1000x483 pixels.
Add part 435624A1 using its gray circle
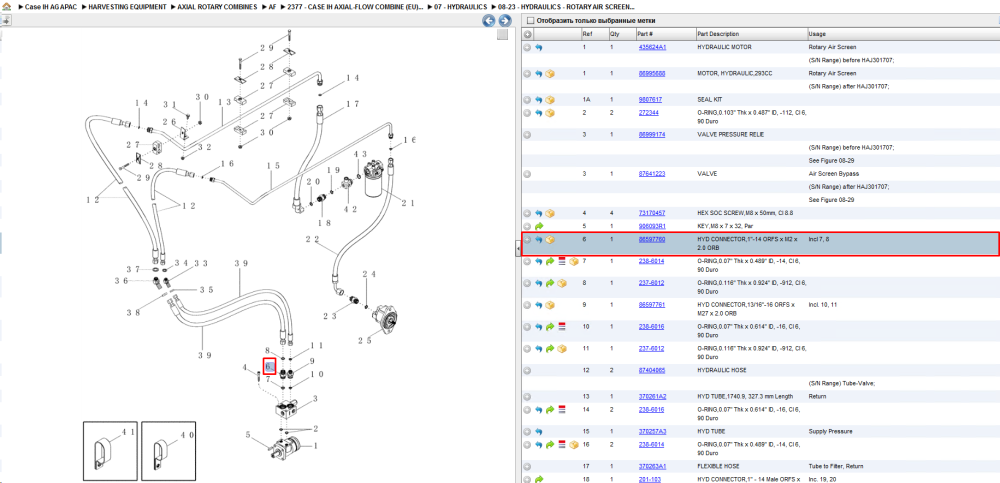[x=527, y=47]
